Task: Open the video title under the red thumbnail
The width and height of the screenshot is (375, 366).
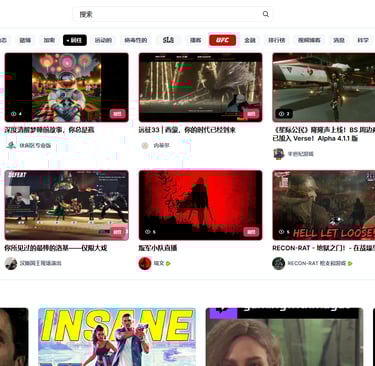Action: [158, 248]
